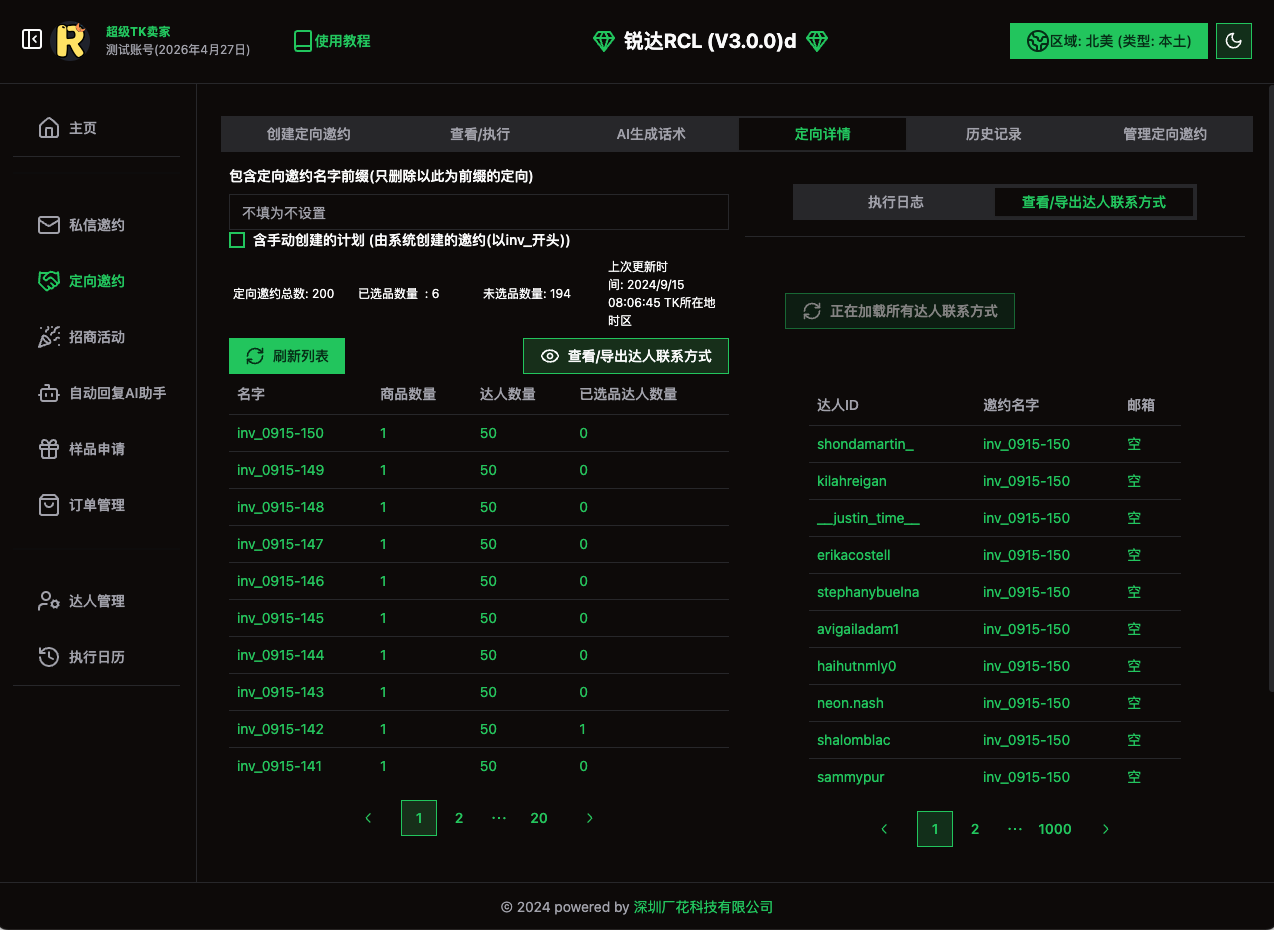Open the 使用教程 tutorial link
1274x930 pixels.
(x=332, y=41)
